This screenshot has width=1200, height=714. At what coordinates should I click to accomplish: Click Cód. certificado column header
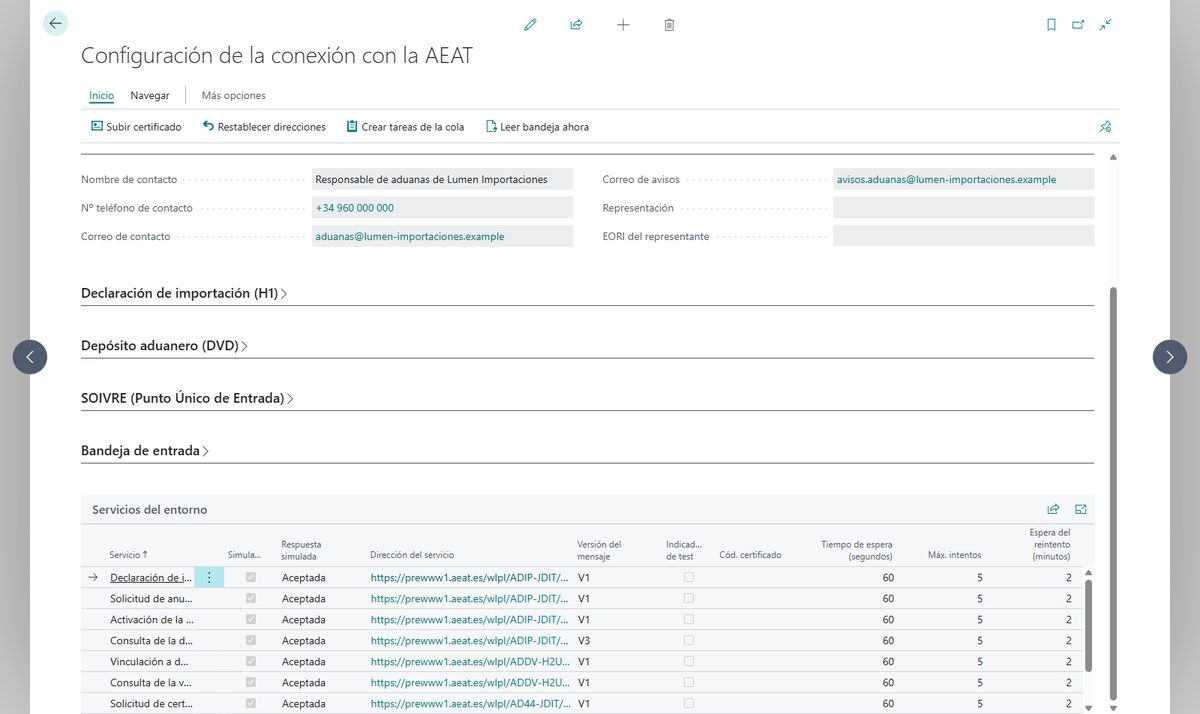(750, 554)
